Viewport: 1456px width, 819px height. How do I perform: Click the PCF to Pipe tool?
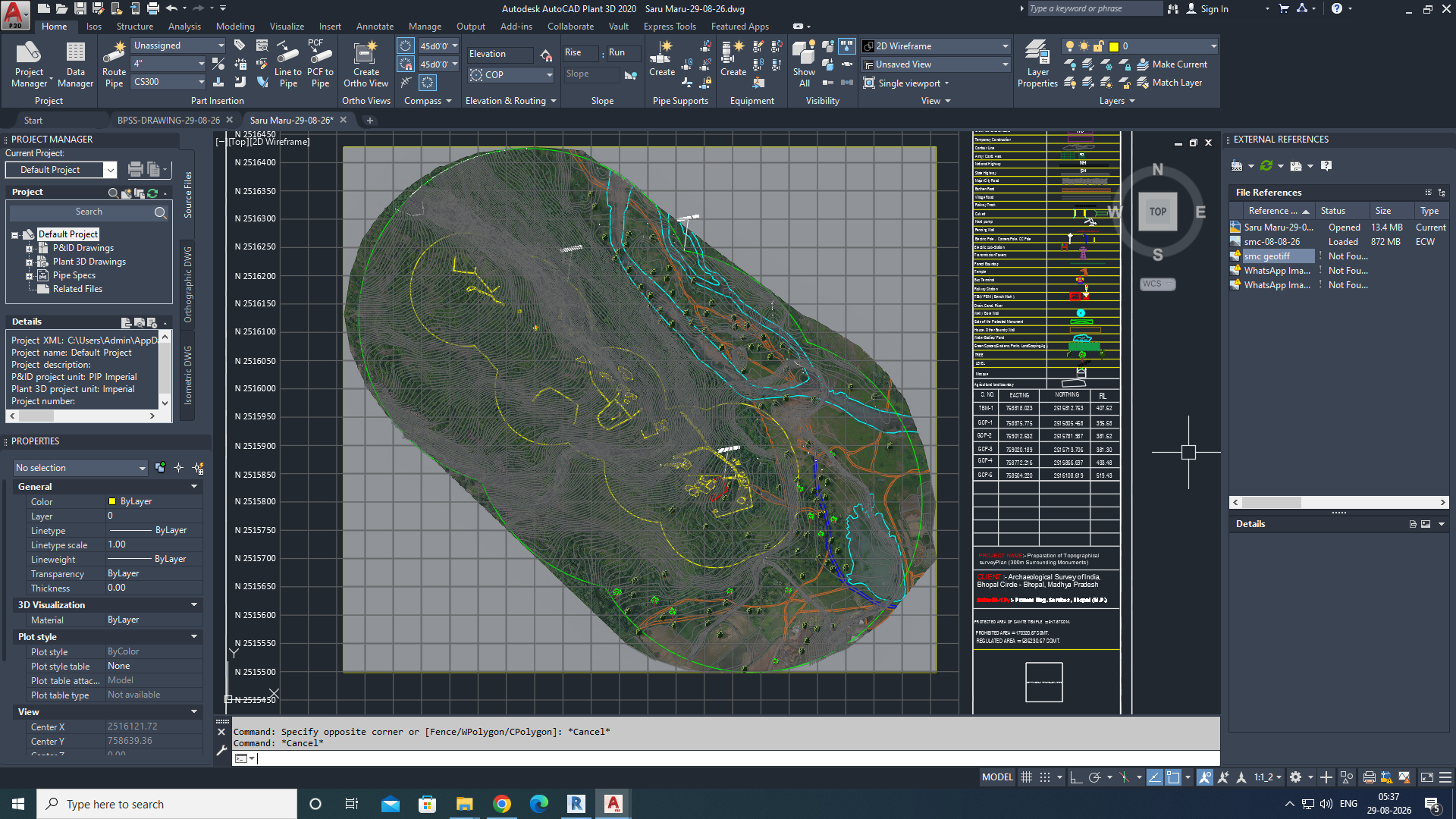[x=320, y=64]
